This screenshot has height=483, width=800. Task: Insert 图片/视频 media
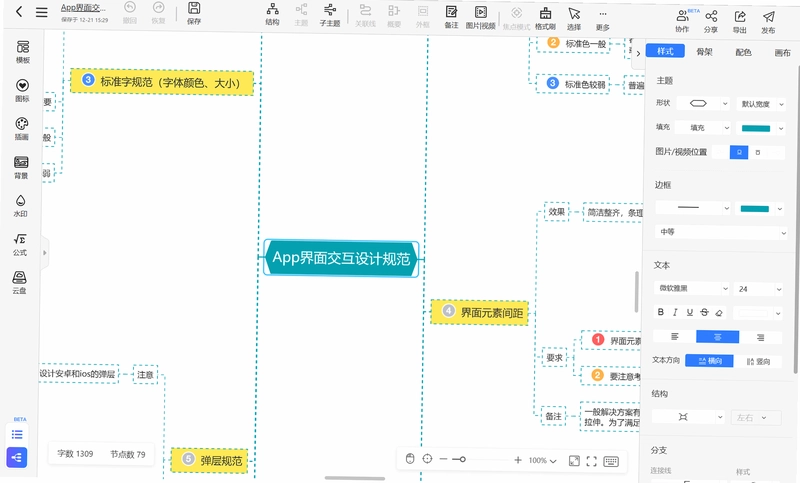tap(481, 17)
